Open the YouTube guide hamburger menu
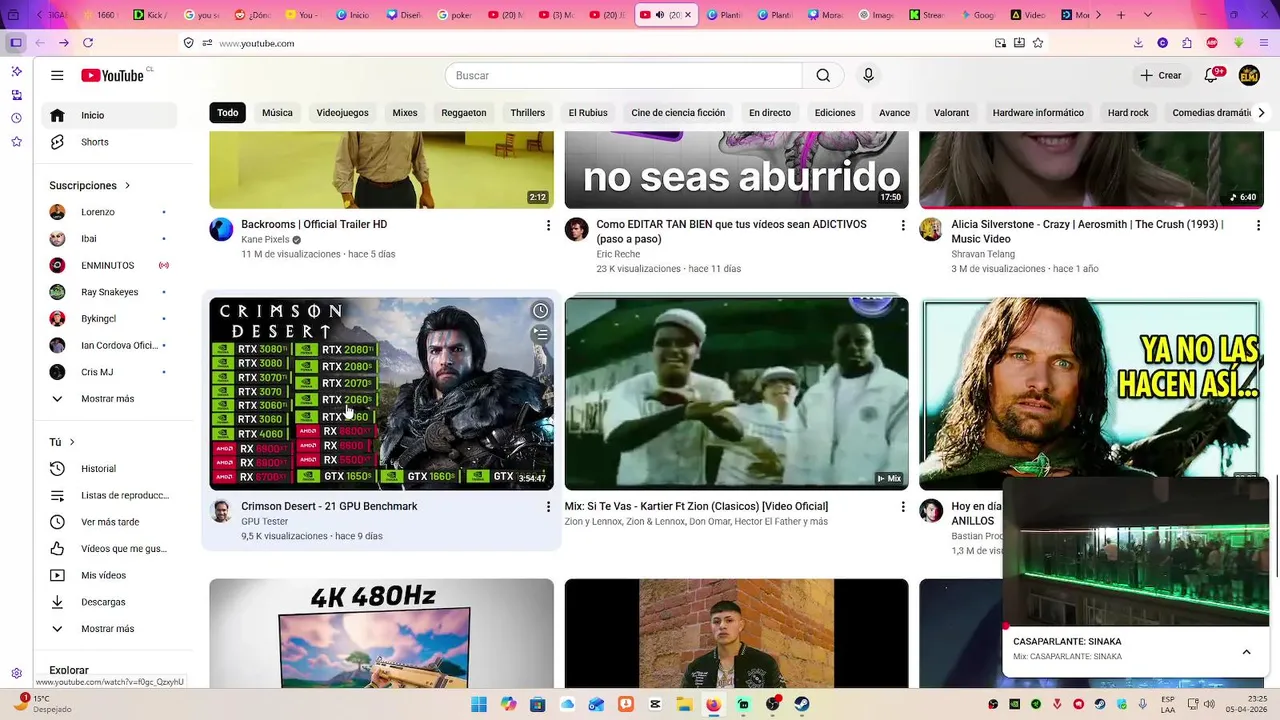The height and width of the screenshot is (720, 1280). pyautogui.click(x=57, y=75)
